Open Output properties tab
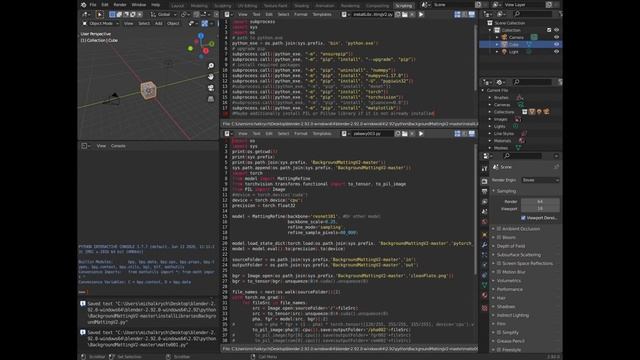 [484, 191]
